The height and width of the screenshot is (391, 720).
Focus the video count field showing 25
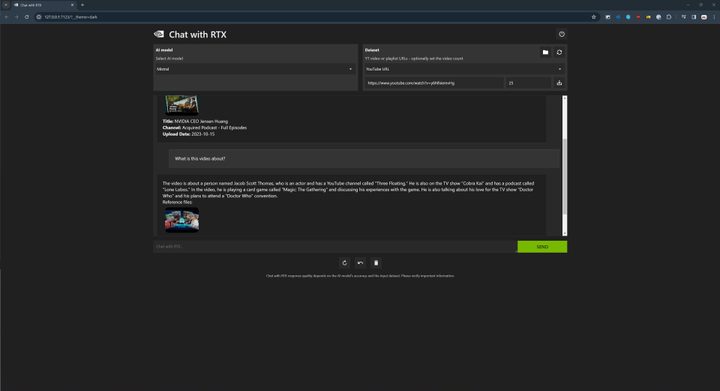point(529,83)
